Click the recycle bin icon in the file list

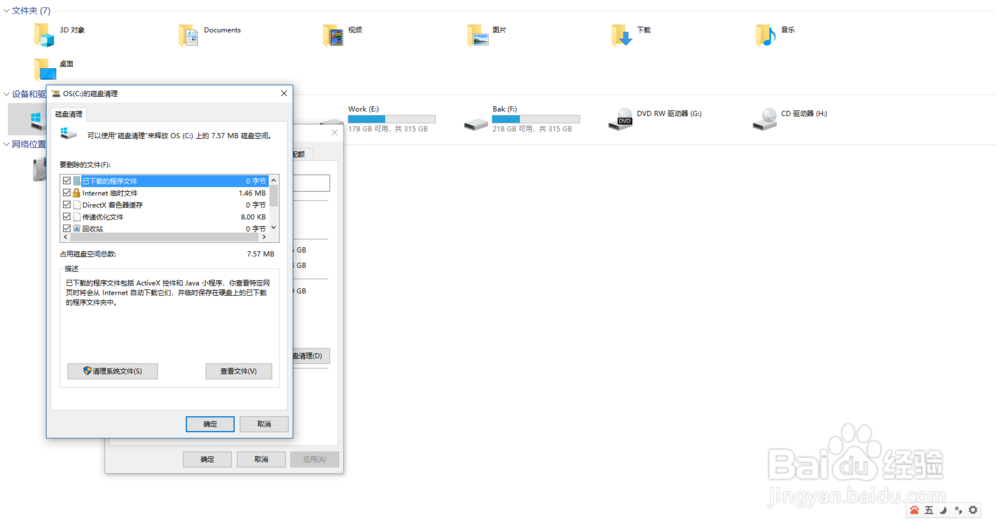click(x=77, y=228)
